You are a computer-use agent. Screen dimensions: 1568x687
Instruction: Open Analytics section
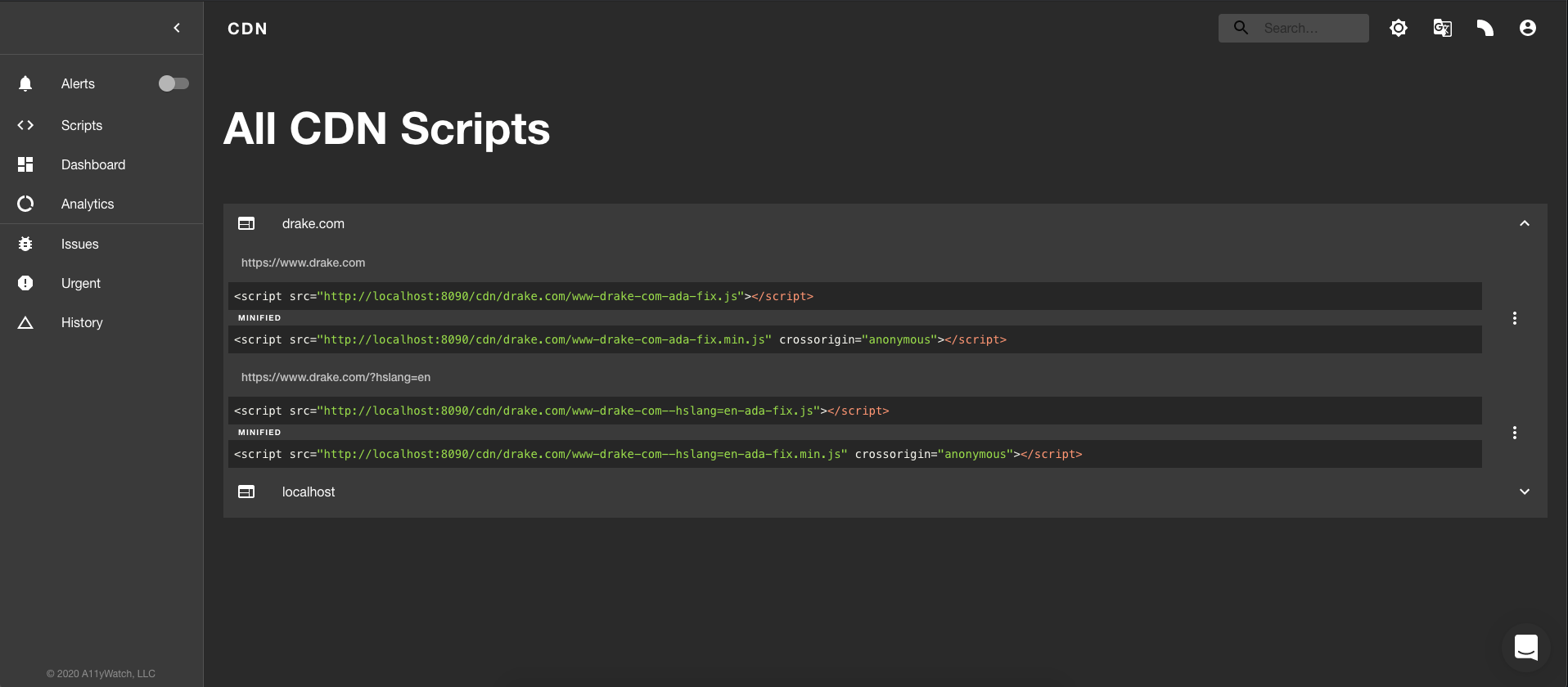[x=88, y=204]
